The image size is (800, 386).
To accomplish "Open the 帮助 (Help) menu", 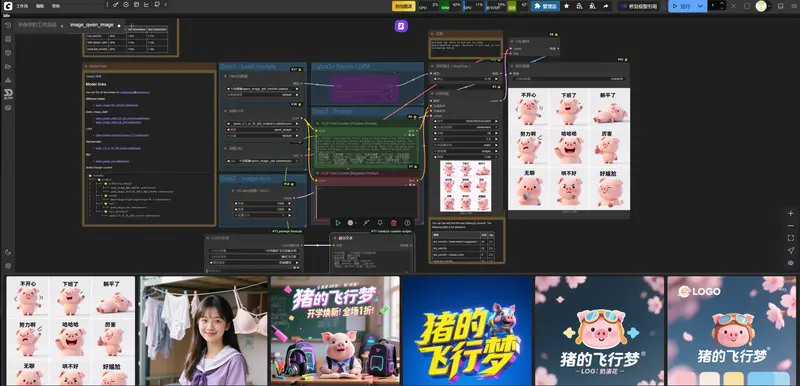I will [56, 6].
